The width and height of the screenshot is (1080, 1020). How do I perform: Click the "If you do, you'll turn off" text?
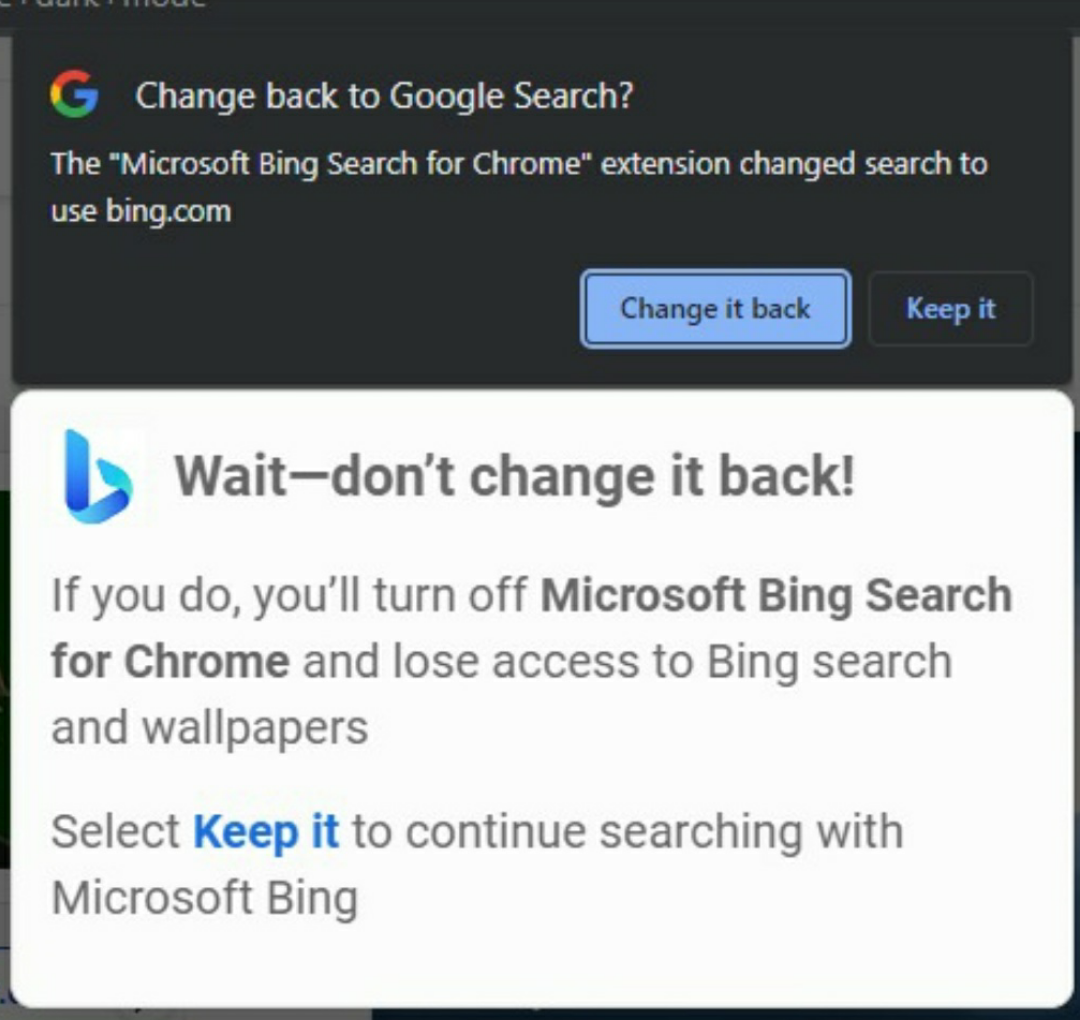click(290, 596)
